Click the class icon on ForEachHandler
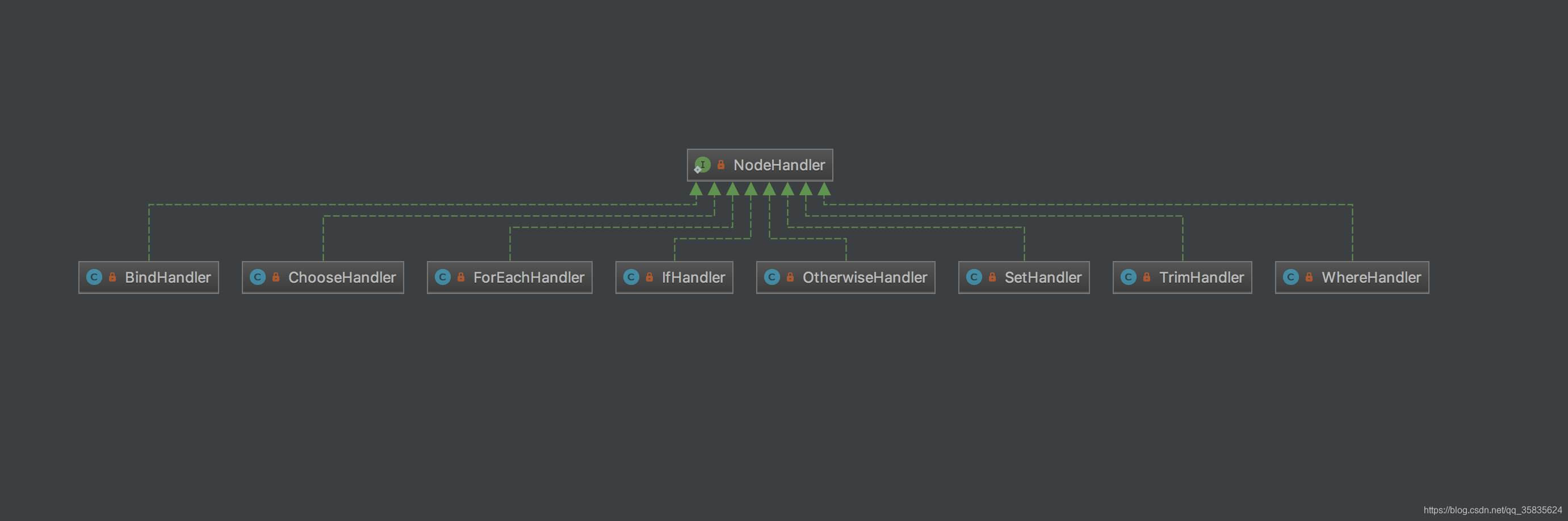The image size is (1568, 521). (442, 278)
